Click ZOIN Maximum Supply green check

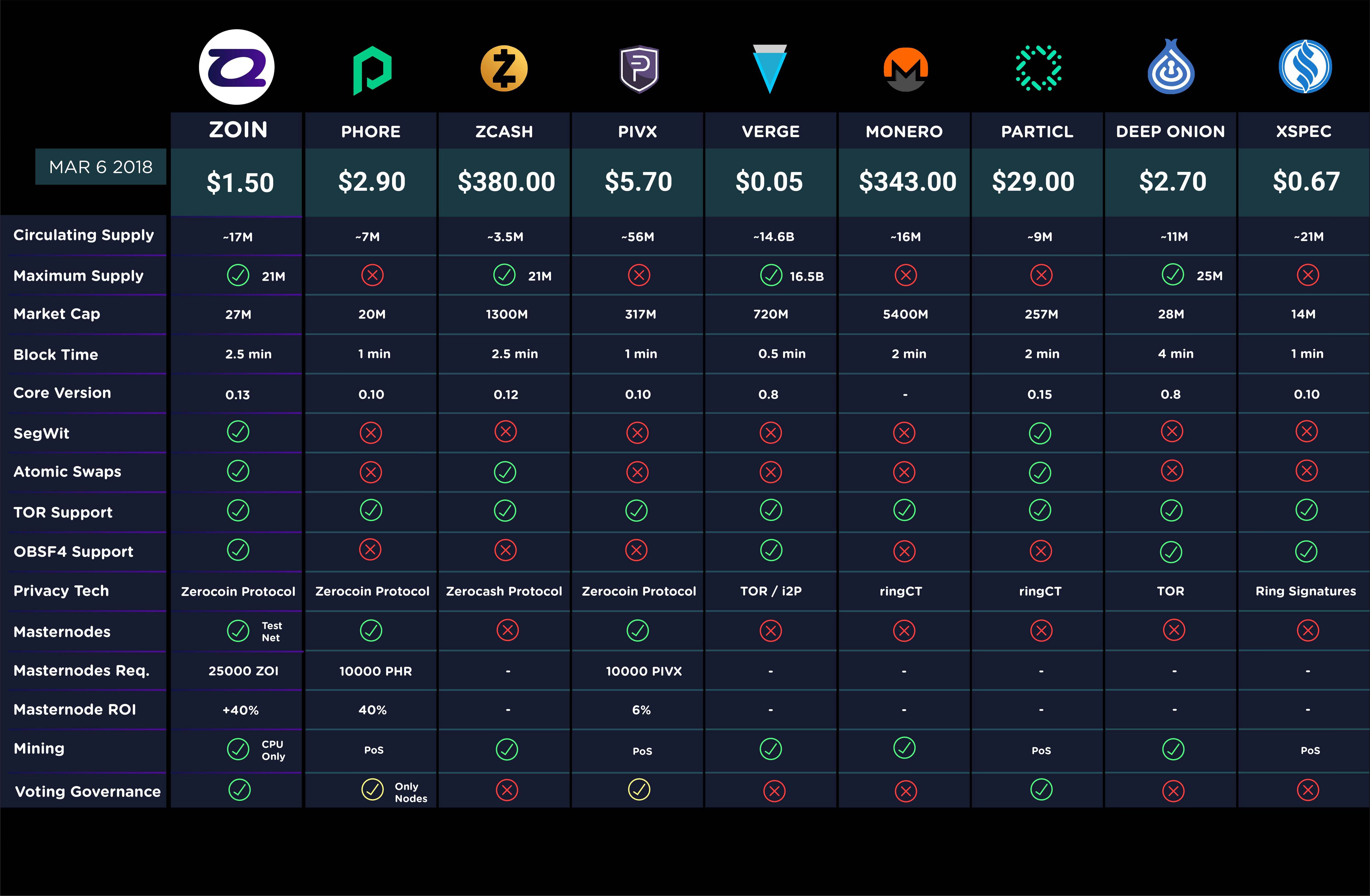coord(238,275)
